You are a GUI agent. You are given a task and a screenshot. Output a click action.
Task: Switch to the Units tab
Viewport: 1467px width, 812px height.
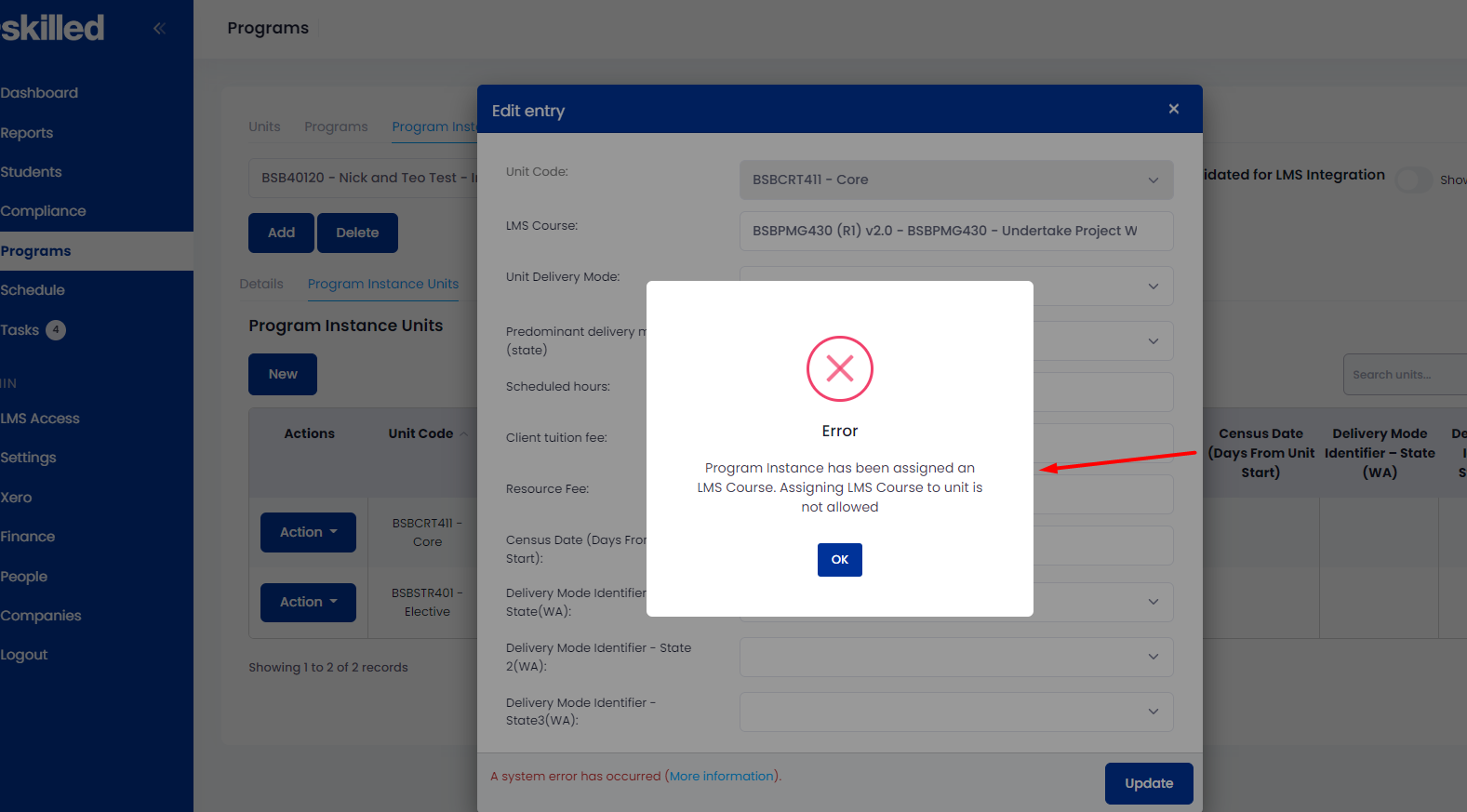pyautogui.click(x=264, y=126)
